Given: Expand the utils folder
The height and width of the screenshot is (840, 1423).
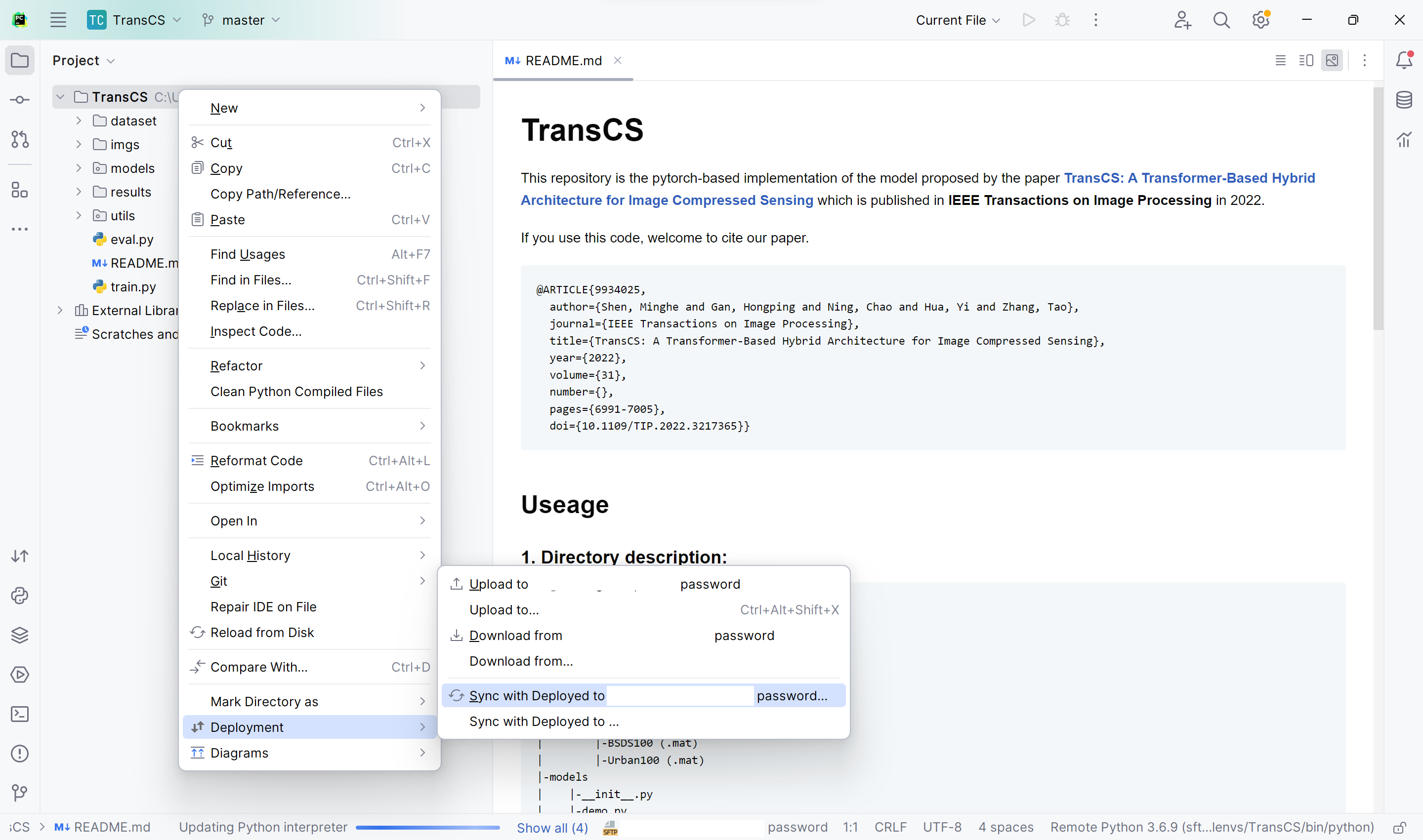Looking at the screenshot, I should click(79, 216).
